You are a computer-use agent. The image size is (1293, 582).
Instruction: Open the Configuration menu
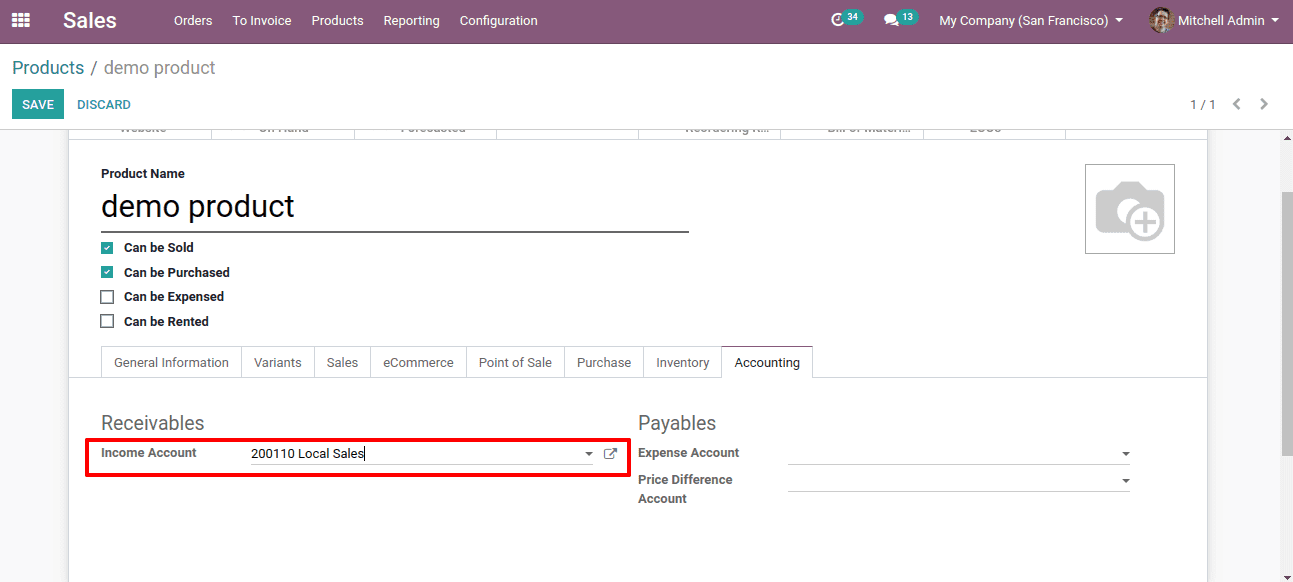click(x=498, y=20)
